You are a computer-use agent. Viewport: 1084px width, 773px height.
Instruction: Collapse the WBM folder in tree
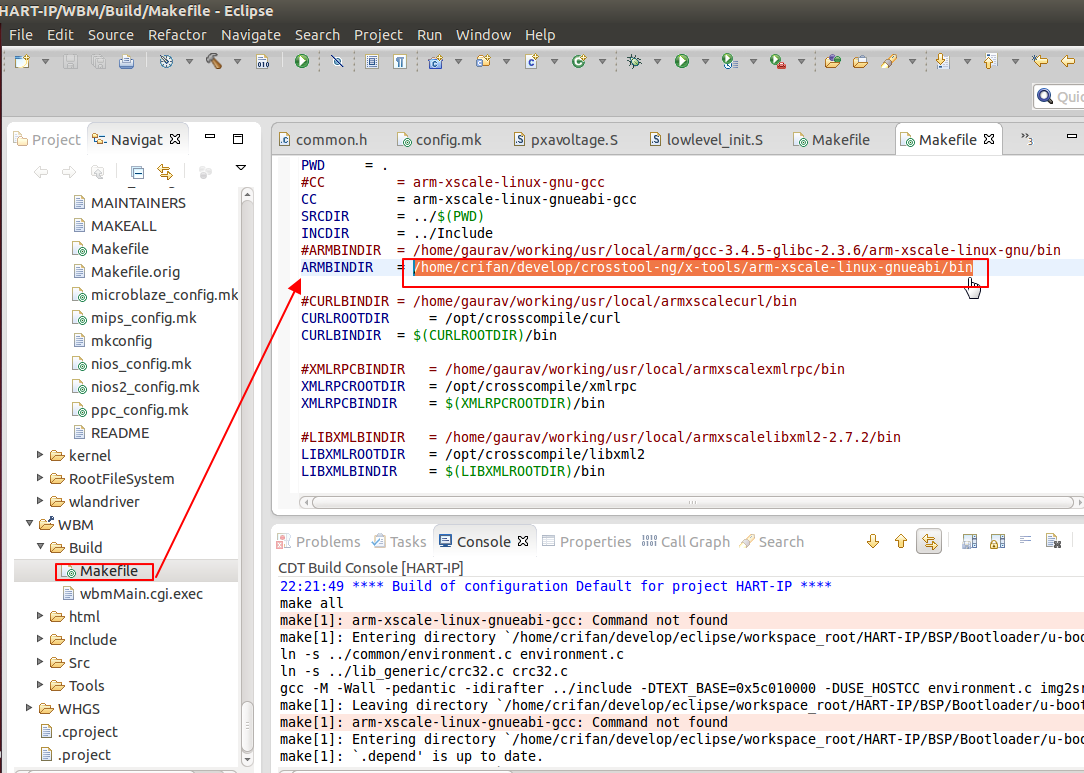pyautogui.click(x=29, y=525)
